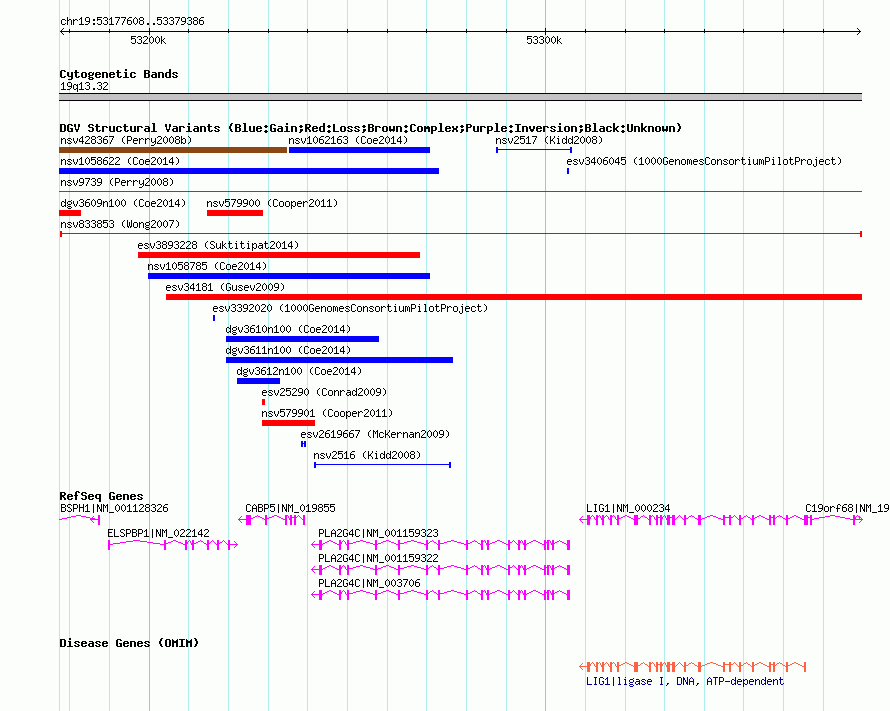Click the esv3893228 (Suktitipat2014) red bar
This screenshot has width=890, height=711.
tap(279, 255)
